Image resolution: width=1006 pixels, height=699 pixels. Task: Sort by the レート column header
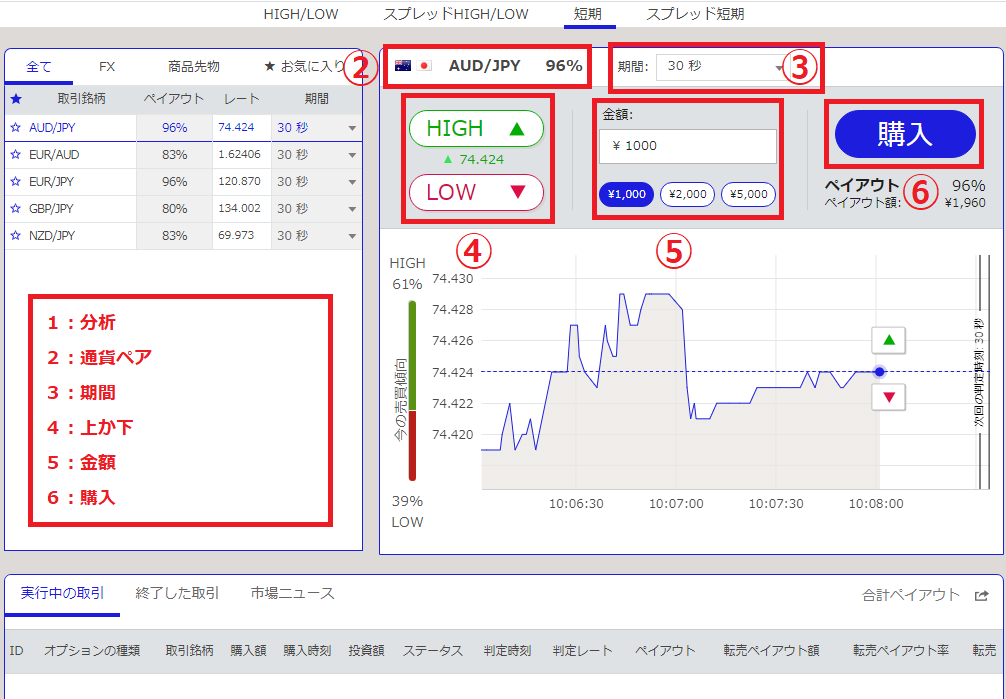[242, 99]
